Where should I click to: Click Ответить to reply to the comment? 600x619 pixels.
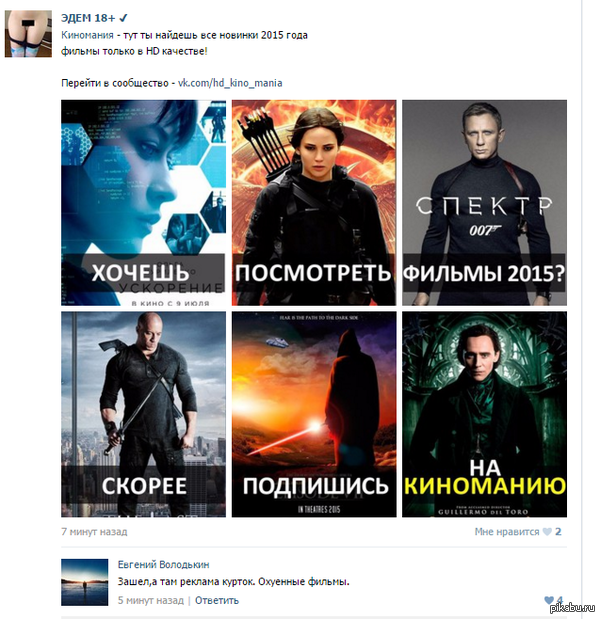[x=217, y=600]
